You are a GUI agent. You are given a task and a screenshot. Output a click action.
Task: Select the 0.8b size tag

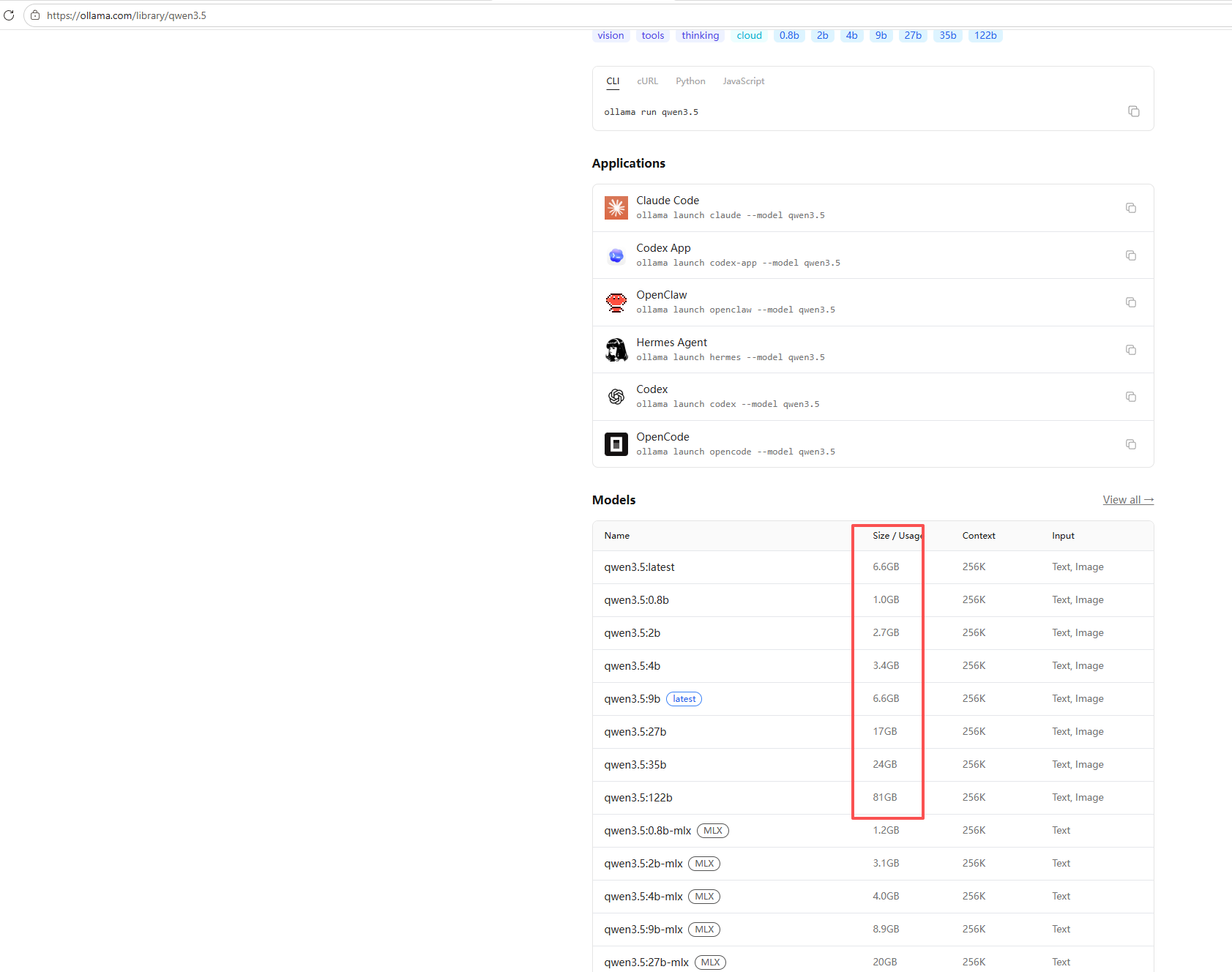tap(789, 35)
